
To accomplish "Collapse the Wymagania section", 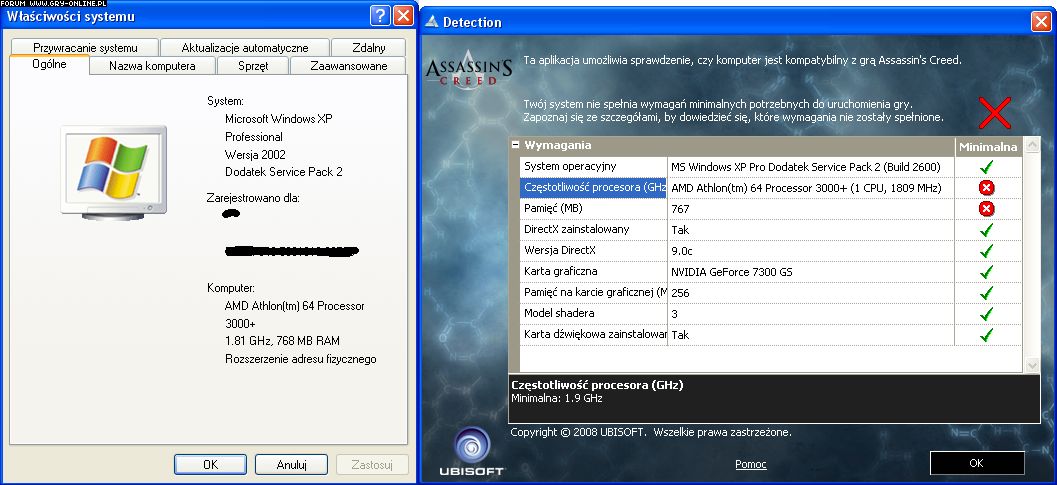I will (x=516, y=144).
